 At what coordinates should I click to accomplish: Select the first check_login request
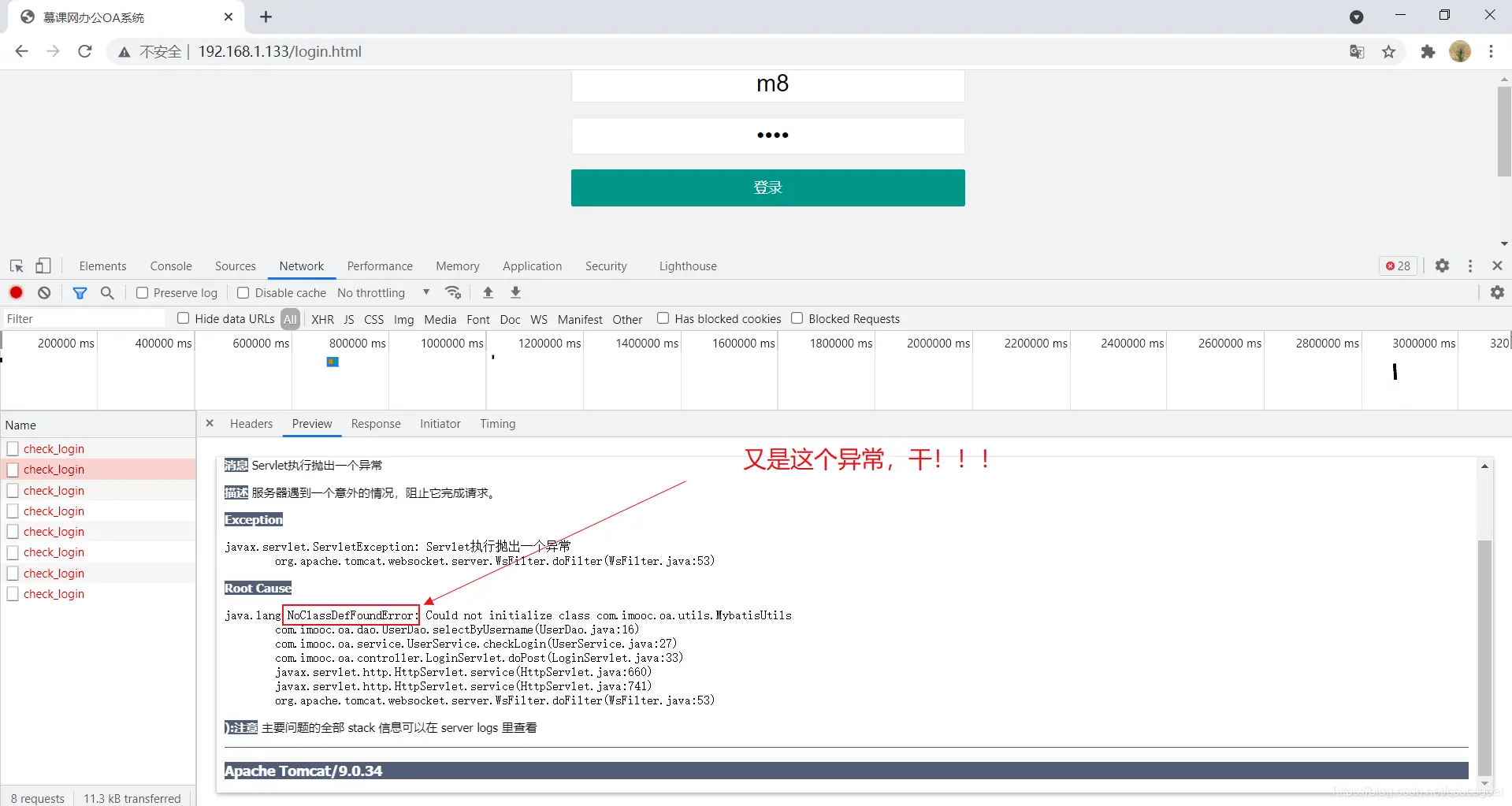coord(98,448)
